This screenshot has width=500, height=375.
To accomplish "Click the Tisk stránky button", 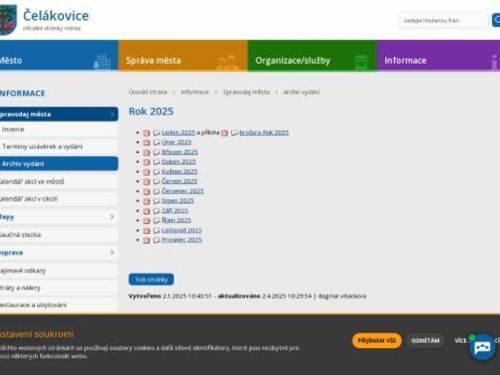I will pos(151,280).
